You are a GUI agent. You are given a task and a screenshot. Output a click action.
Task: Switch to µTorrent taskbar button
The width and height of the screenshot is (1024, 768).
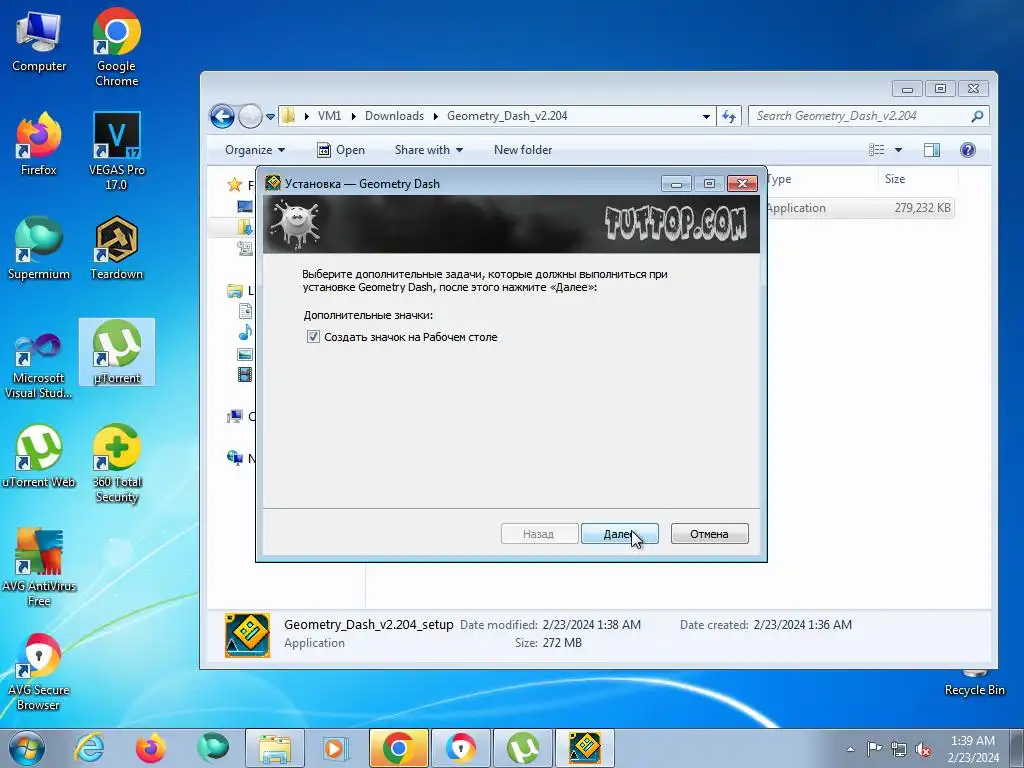(522, 748)
